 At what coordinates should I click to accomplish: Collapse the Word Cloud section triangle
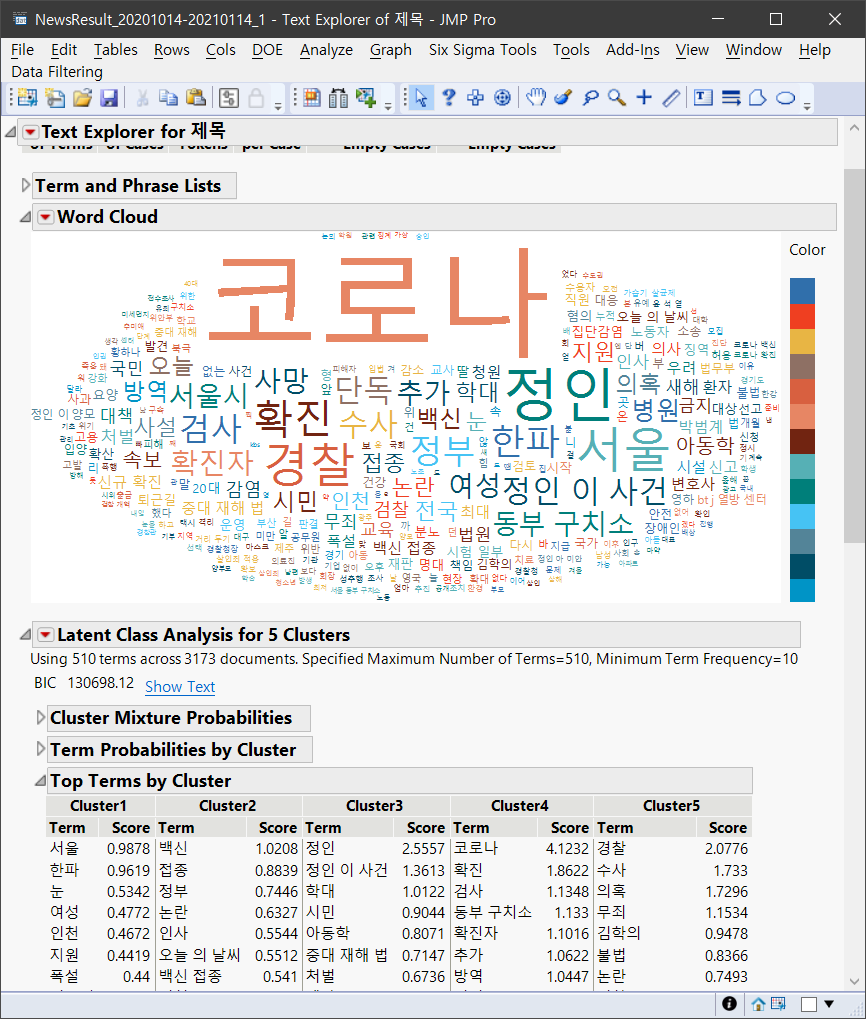pos(25,217)
